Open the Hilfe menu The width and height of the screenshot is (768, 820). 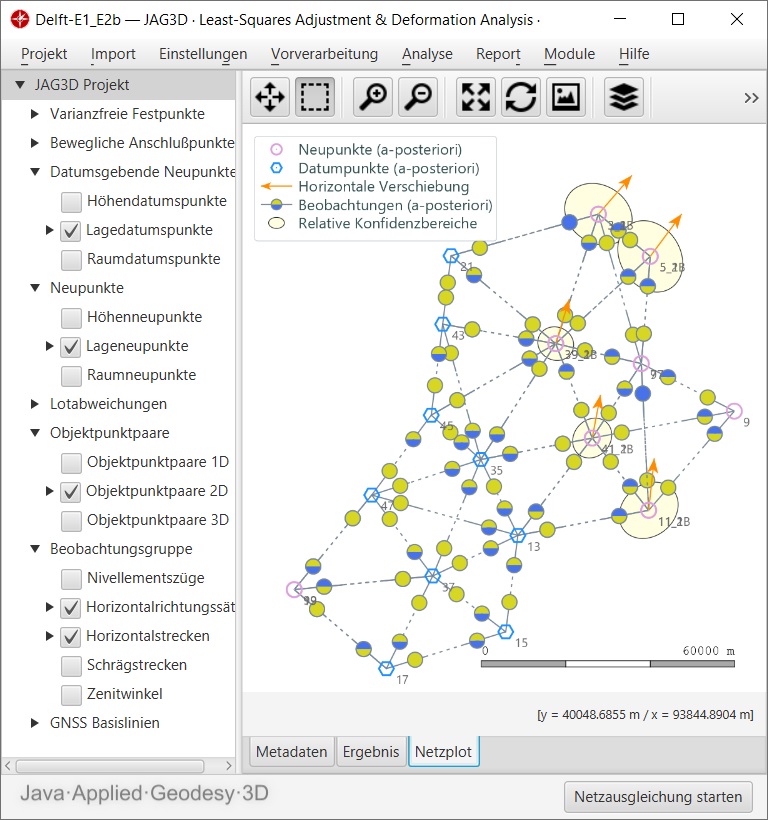click(x=634, y=54)
